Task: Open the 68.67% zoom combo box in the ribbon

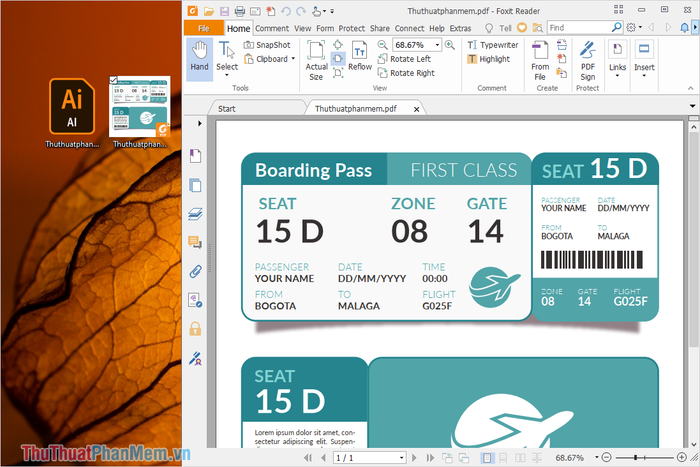Action: click(x=417, y=45)
